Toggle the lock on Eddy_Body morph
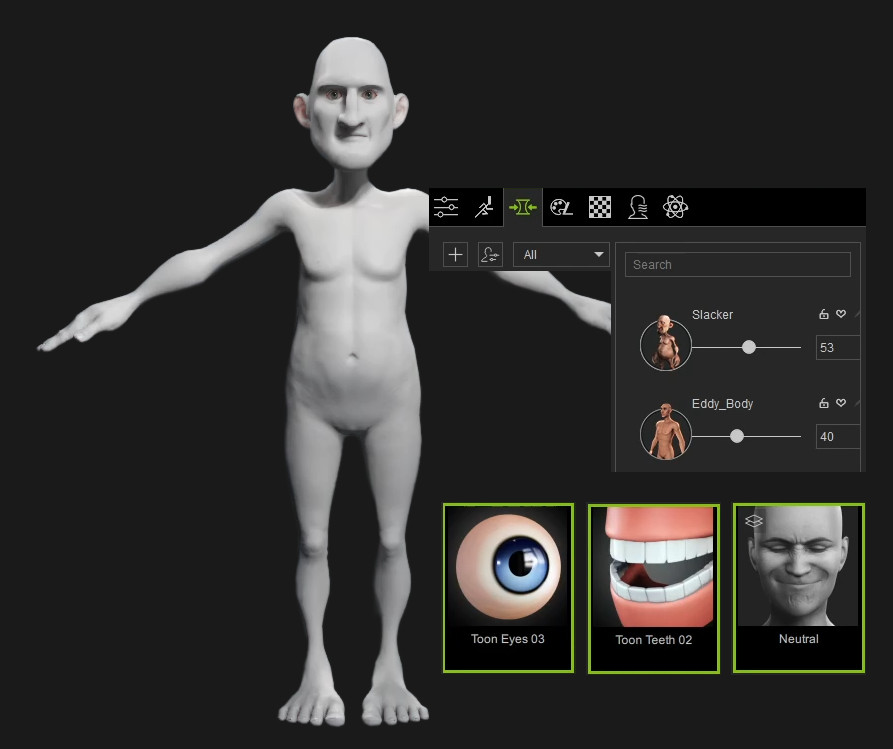 (824, 403)
